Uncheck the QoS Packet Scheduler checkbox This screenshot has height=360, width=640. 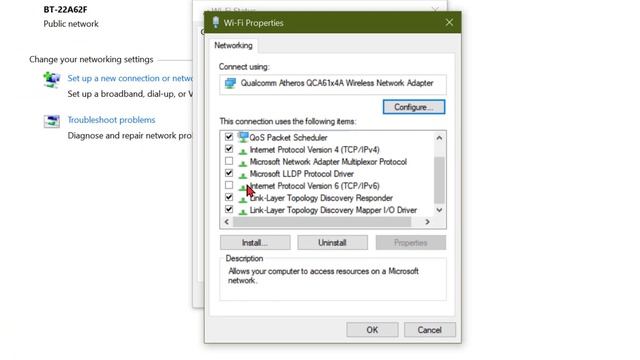coord(229,137)
